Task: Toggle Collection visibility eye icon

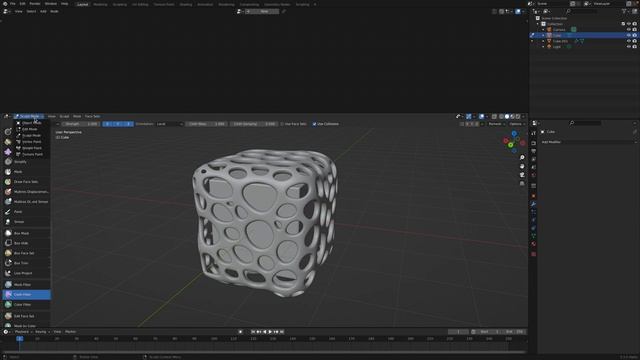Action: [629, 24]
